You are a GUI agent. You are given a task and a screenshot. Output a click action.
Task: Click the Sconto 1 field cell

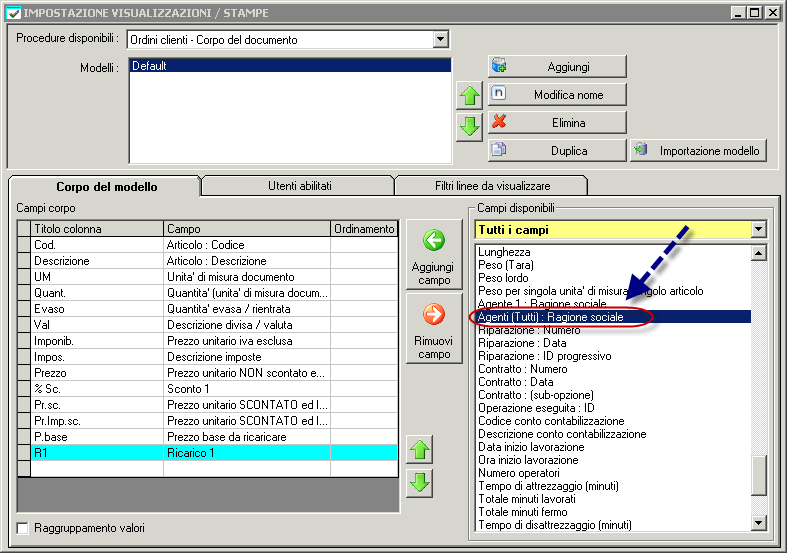246,389
